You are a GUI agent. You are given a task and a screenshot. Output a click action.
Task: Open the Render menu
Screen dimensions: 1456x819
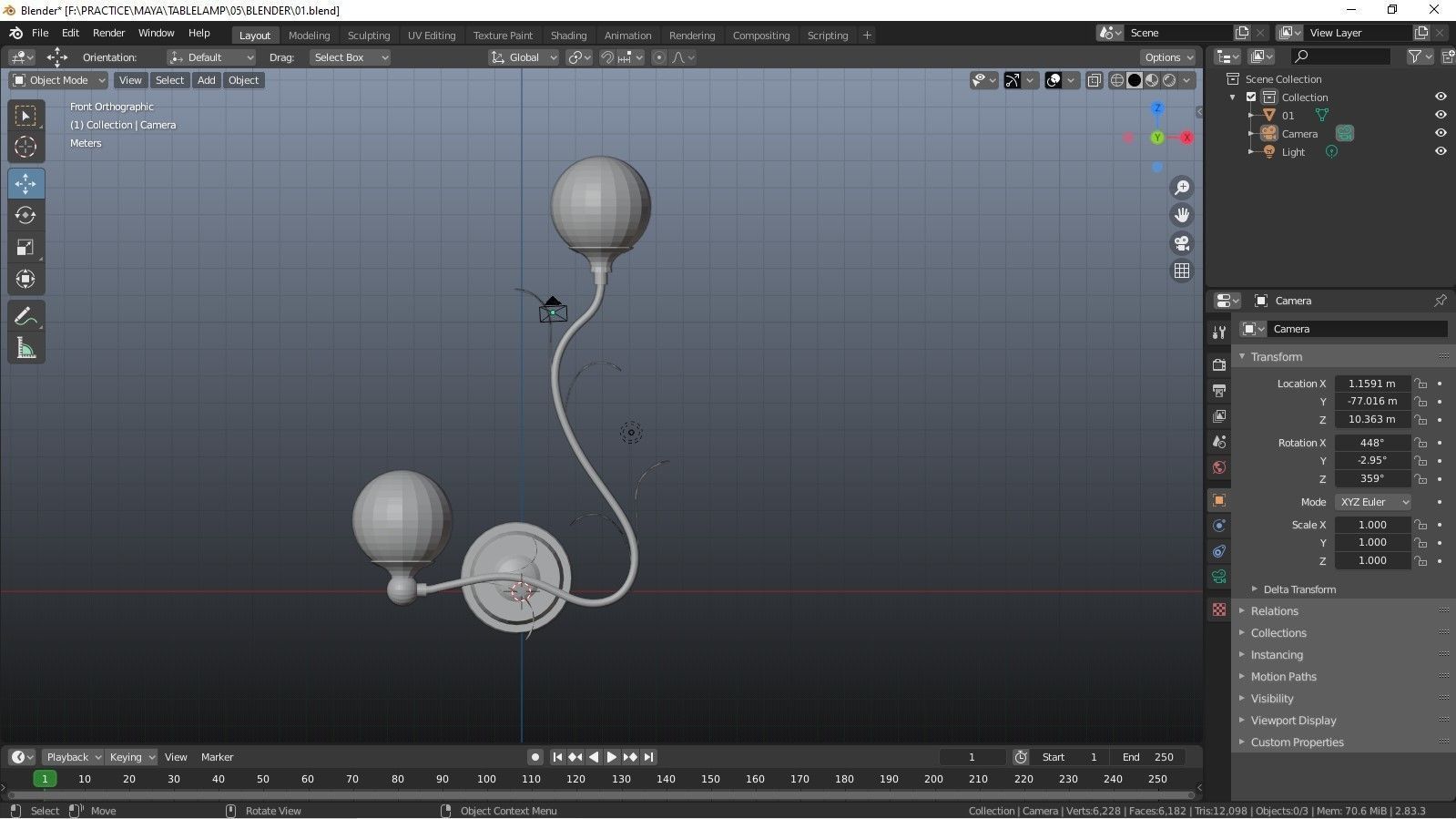pos(108,33)
